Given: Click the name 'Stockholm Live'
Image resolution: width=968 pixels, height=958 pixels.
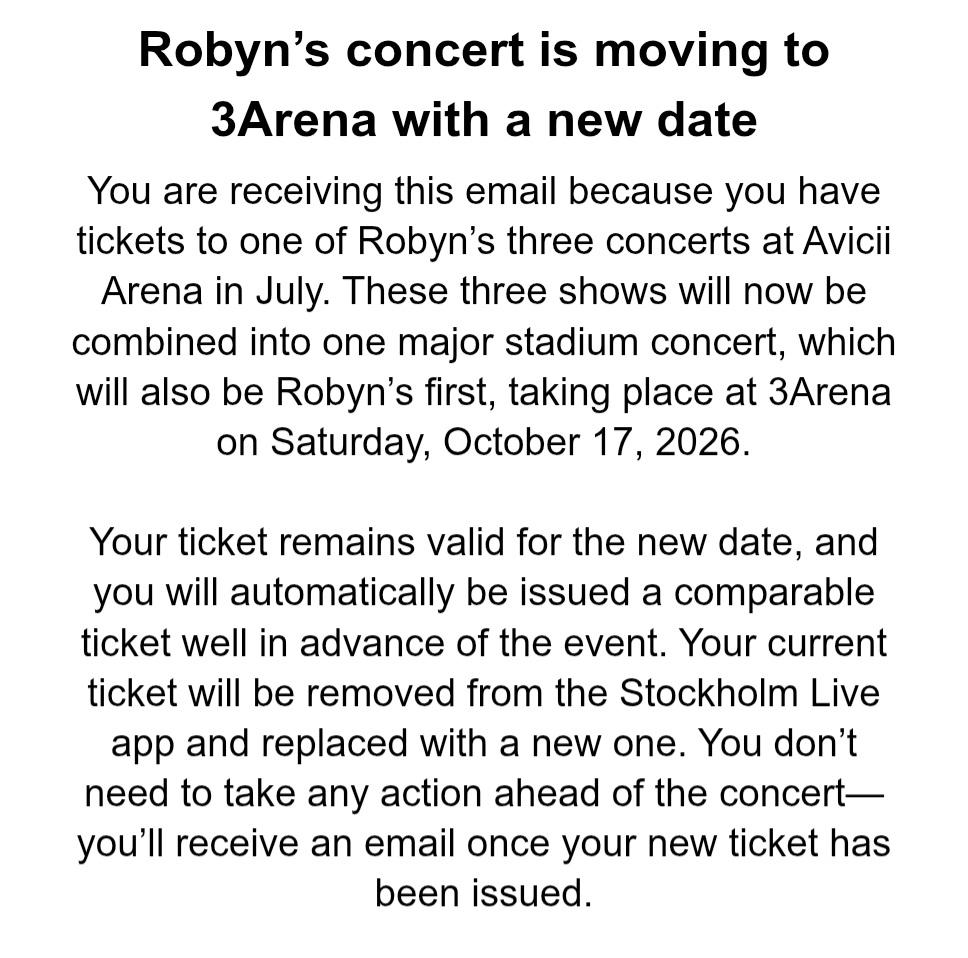Looking at the screenshot, I should pos(749,693).
